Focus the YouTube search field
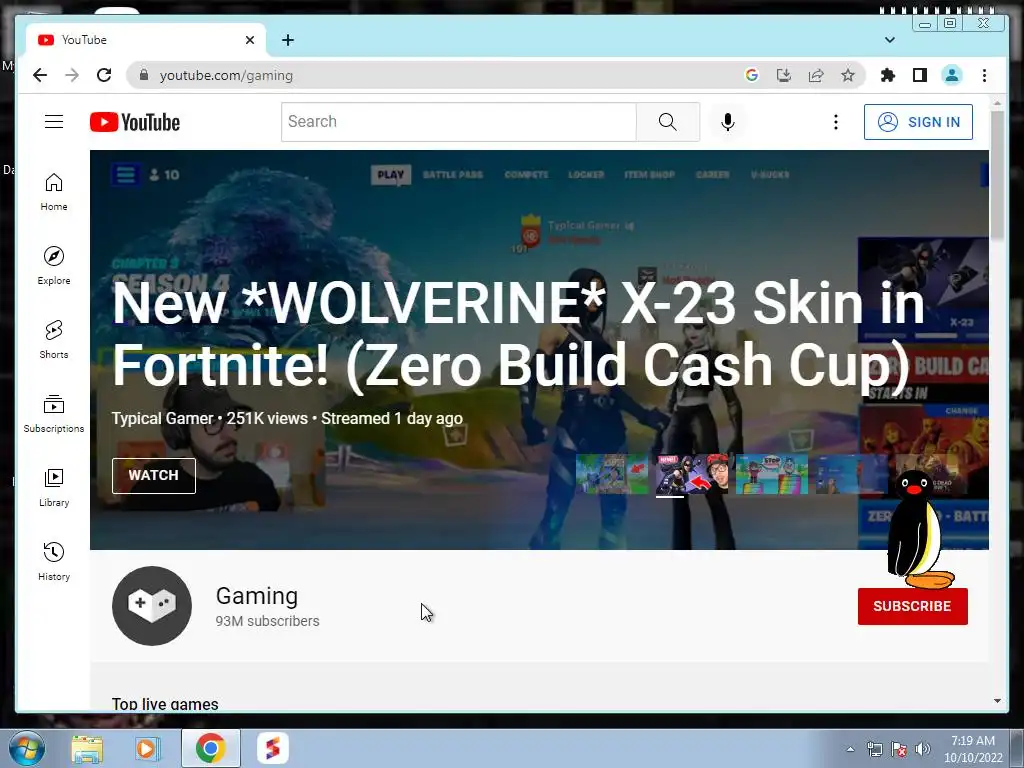1024x768 pixels. pyautogui.click(x=458, y=121)
